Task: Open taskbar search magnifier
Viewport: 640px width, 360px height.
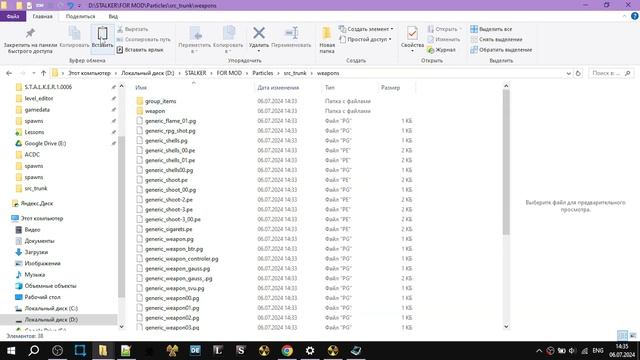Action: point(34,351)
